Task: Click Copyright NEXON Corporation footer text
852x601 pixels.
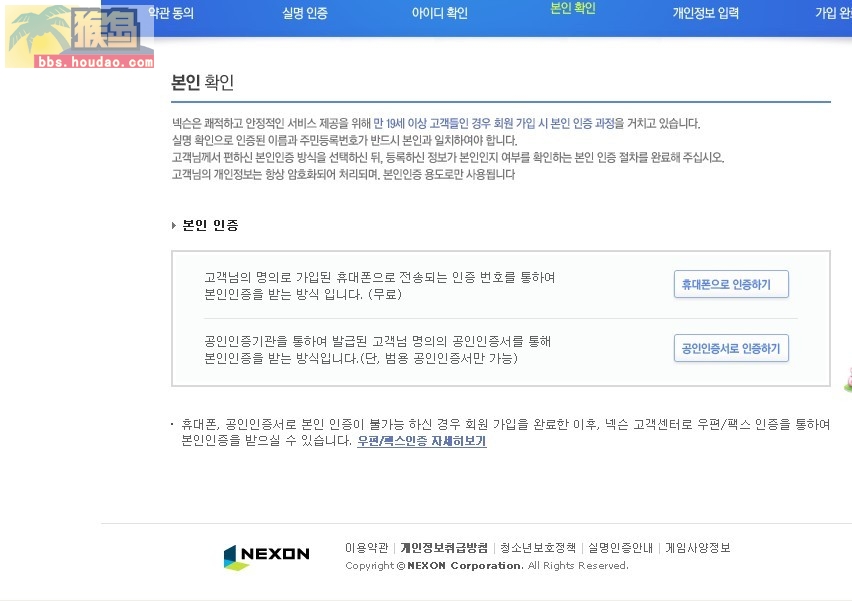Action: [x=487, y=566]
